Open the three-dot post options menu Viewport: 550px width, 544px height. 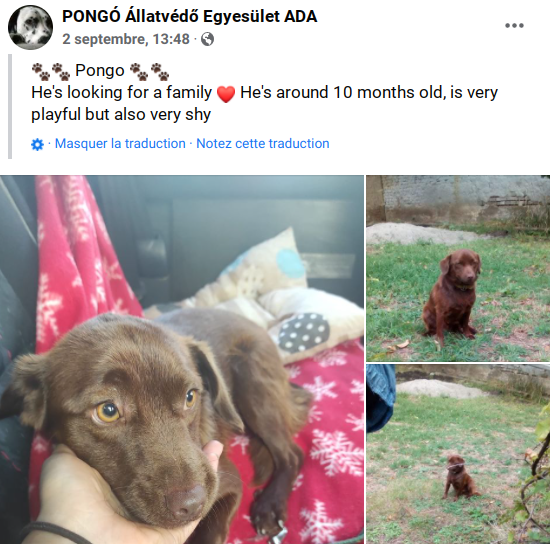click(x=514, y=25)
